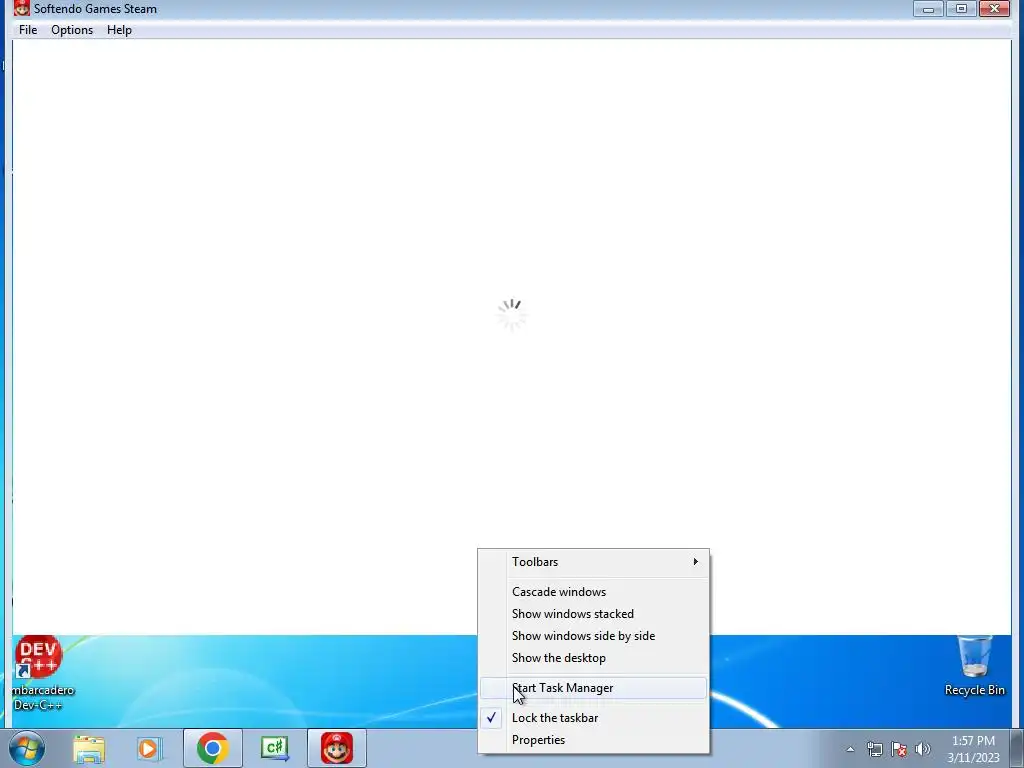Open Windows Explorer from taskbar
The width and height of the screenshot is (1024, 768).
coord(89,748)
